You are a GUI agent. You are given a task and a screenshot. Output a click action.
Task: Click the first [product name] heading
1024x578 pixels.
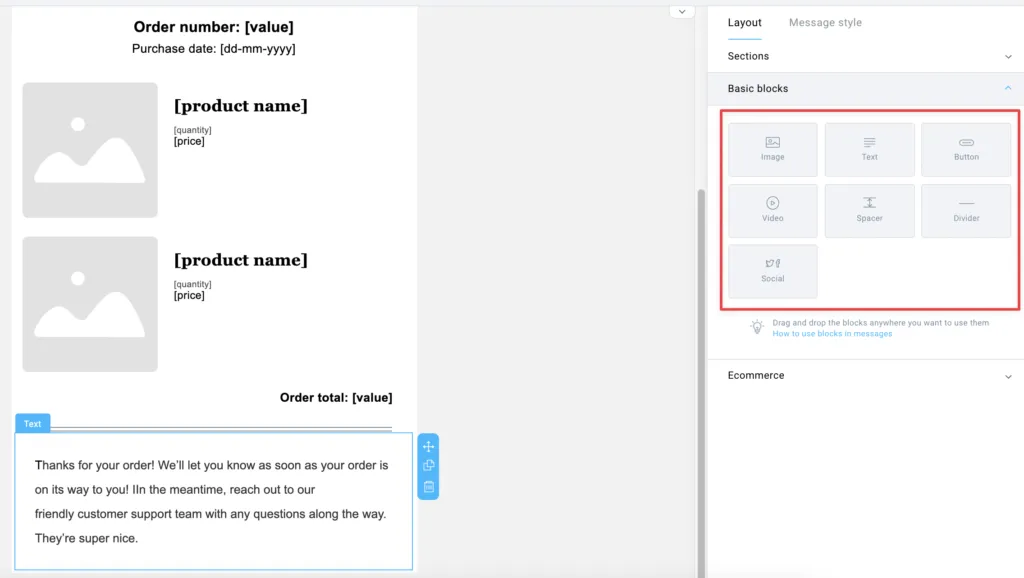240,106
